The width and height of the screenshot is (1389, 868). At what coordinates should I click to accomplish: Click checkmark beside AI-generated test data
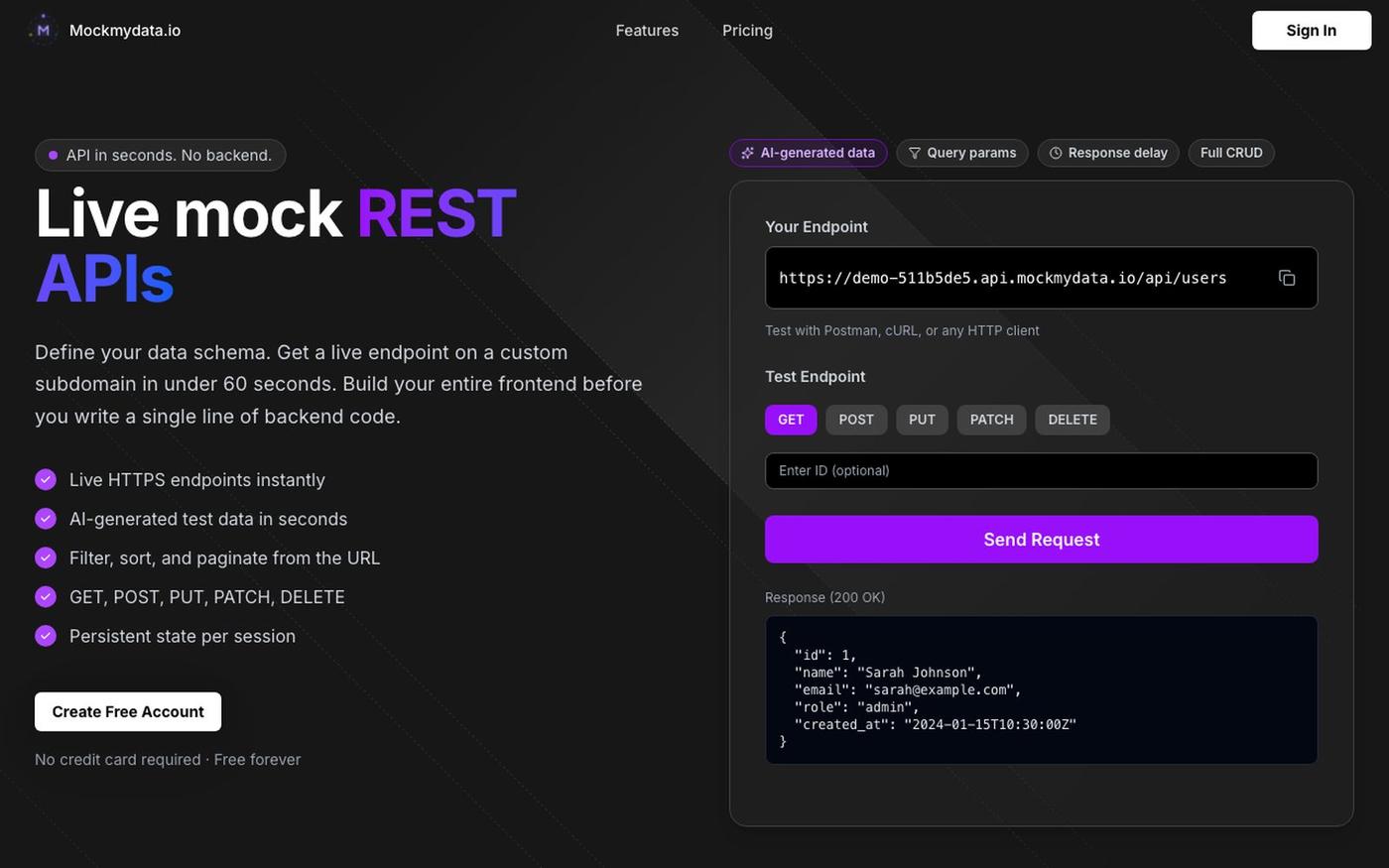46,519
